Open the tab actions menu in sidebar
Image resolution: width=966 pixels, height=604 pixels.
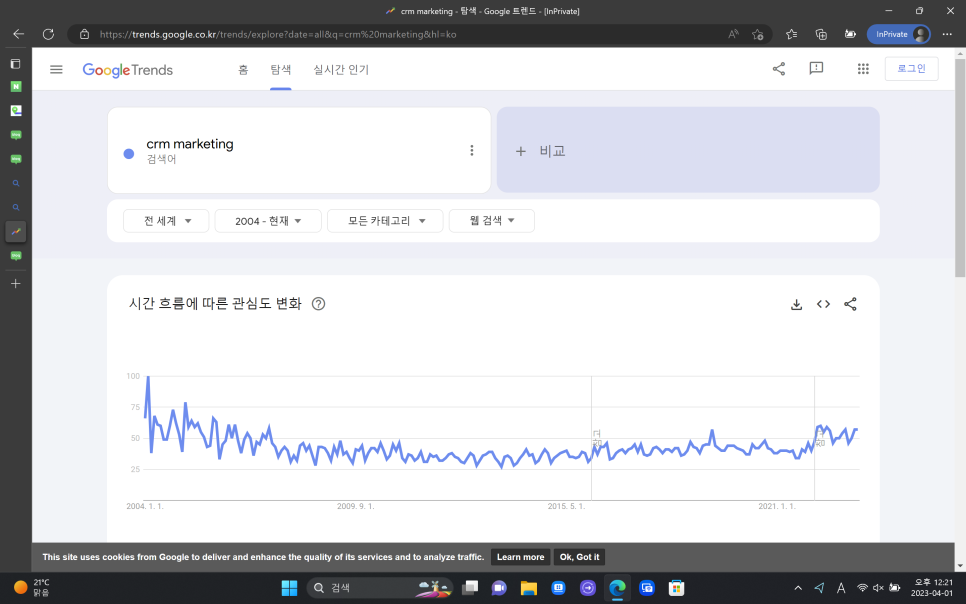point(16,64)
